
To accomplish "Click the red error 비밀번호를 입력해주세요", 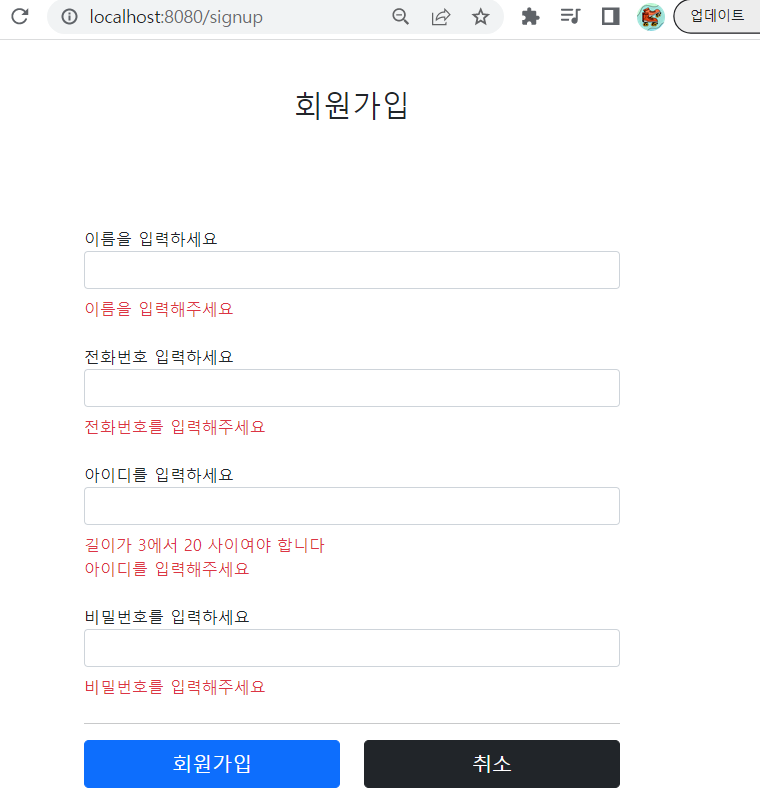I will [175, 687].
